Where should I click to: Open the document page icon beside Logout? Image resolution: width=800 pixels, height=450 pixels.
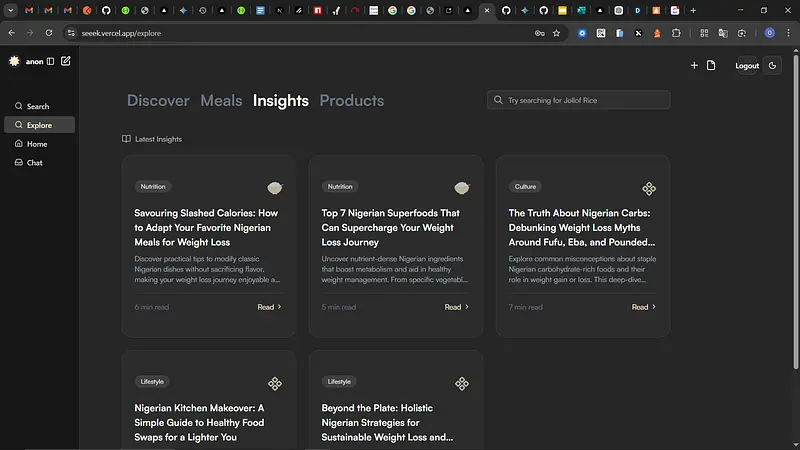711,66
